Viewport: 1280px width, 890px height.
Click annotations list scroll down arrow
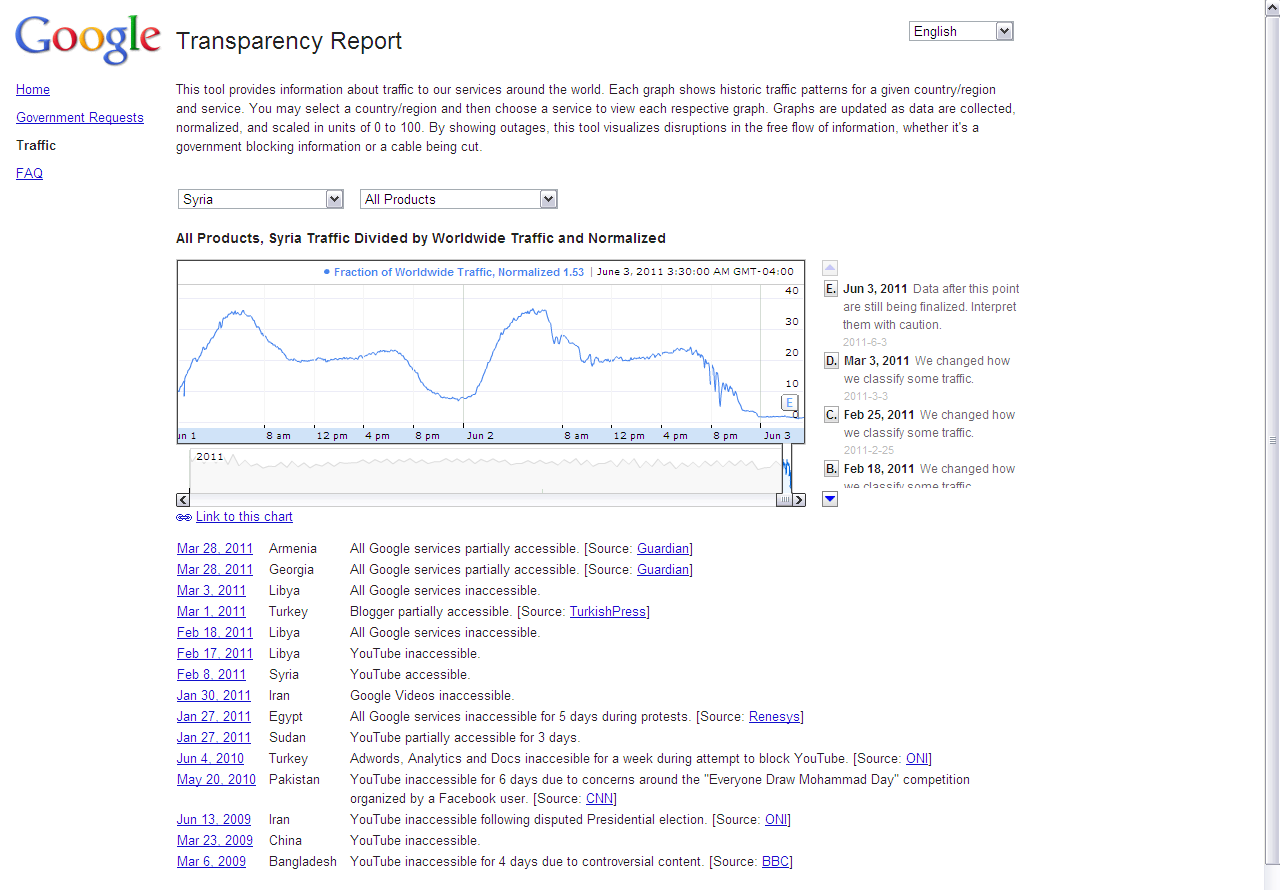click(x=830, y=499)
